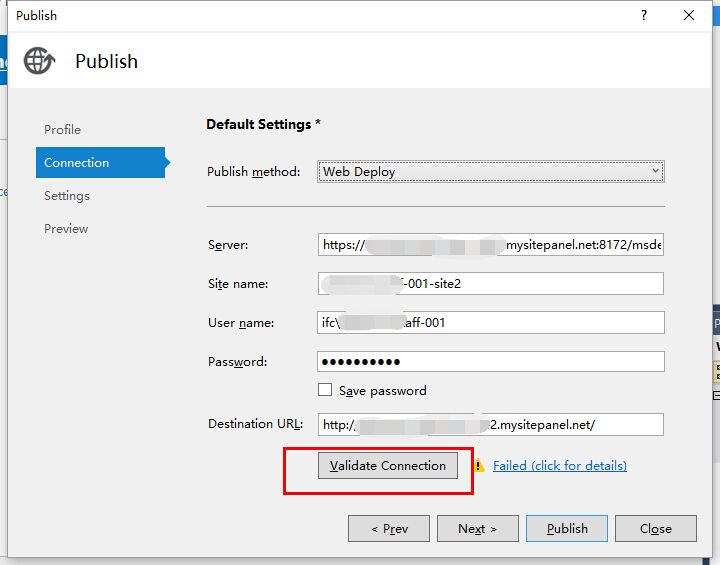Open the Preview step
This screenshot has width=720, height=565.
[66, 228]
